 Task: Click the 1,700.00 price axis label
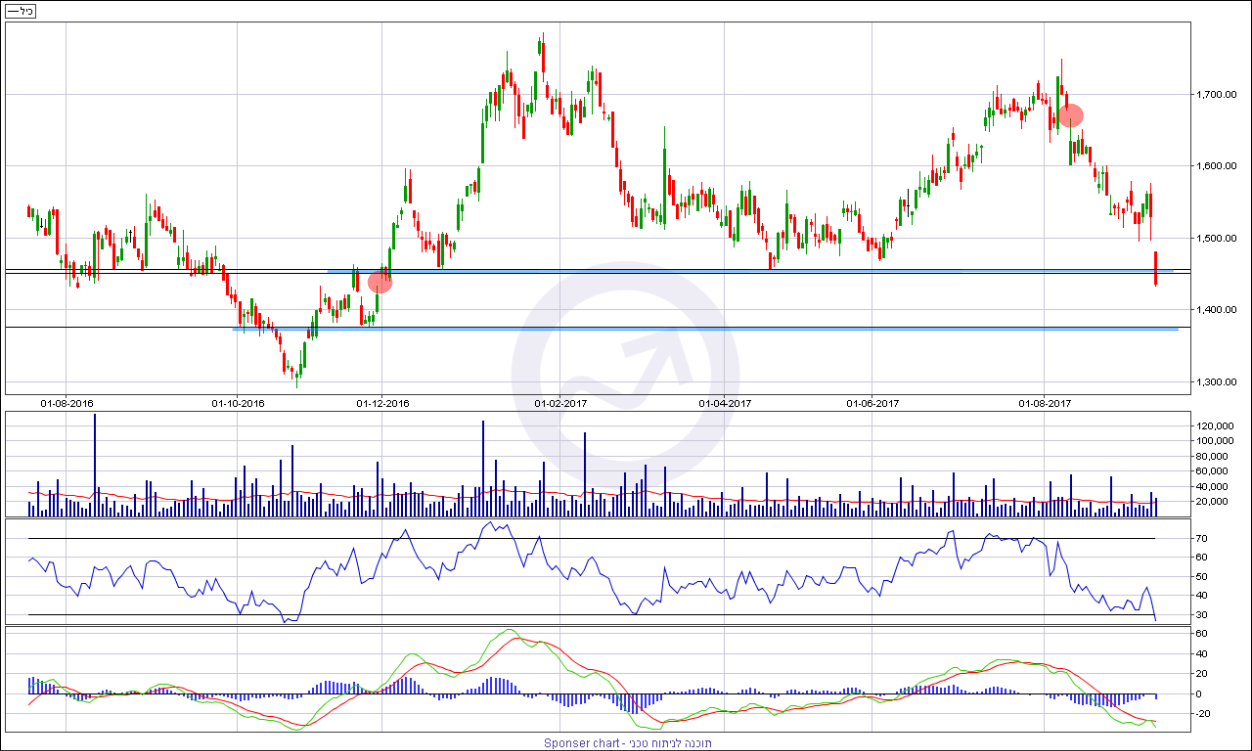click(x=1218, y=95)
